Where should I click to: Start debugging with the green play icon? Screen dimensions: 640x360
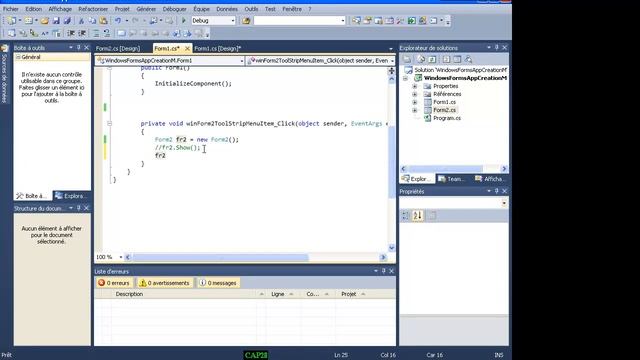tap(184, 20)
